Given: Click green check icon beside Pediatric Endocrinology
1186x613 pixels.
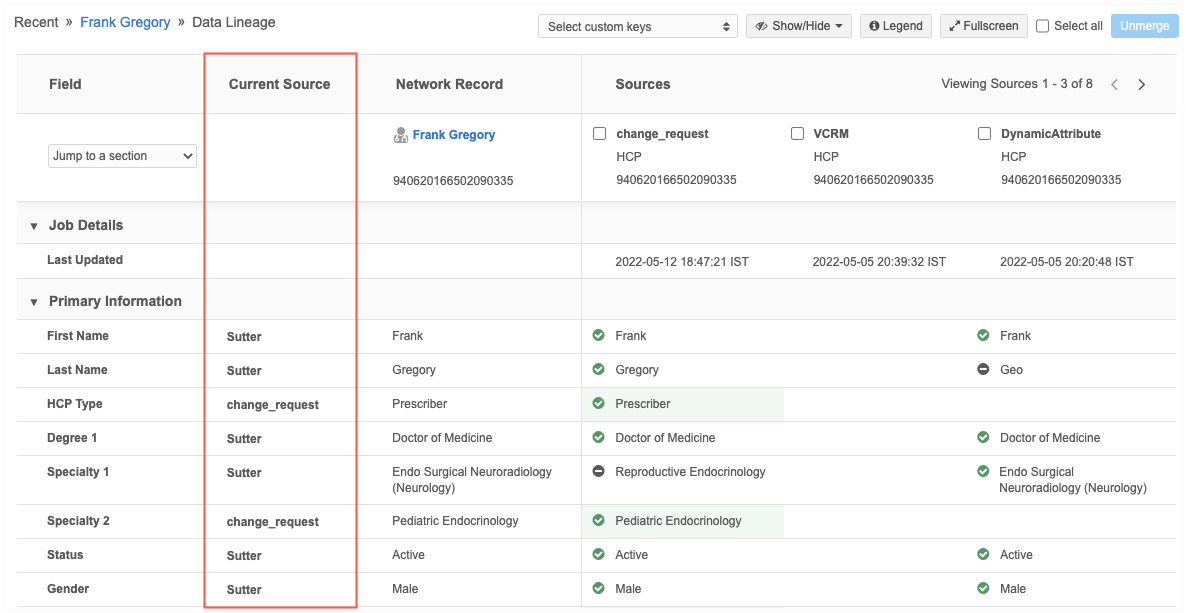Looking at the screenshot, I should click(x=599, y=520).
